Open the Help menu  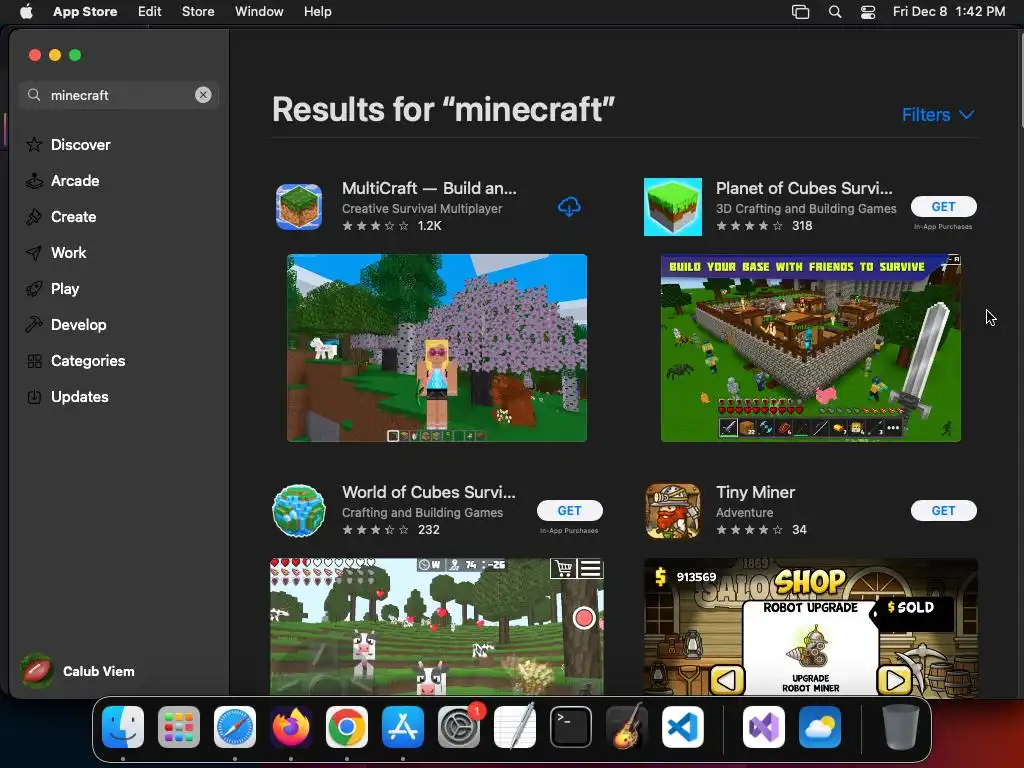coord(317,12)
